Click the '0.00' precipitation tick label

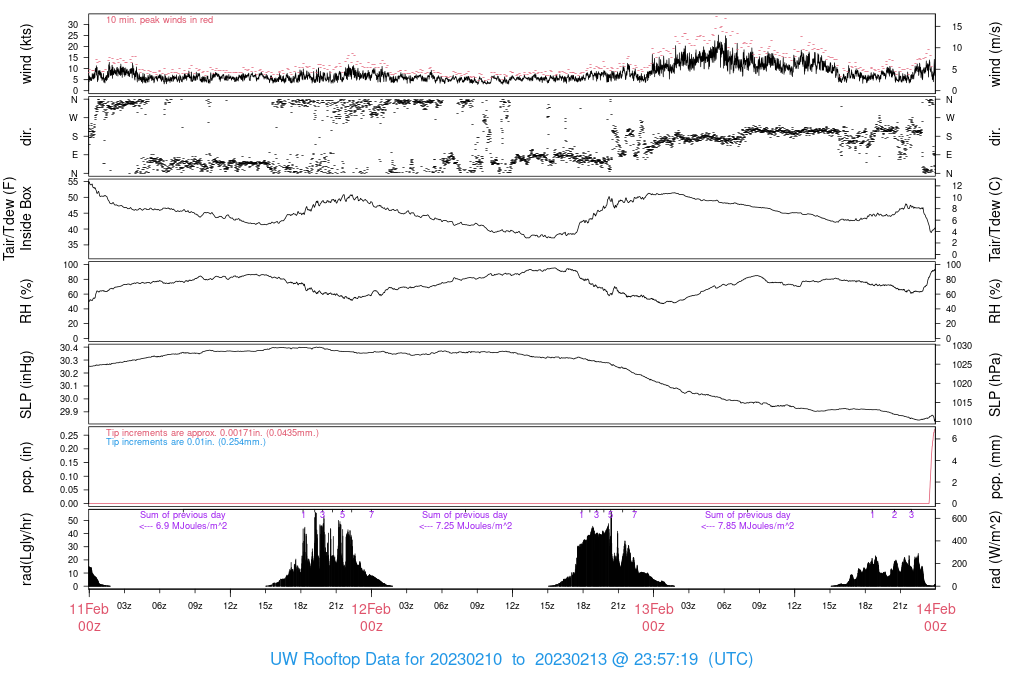[69, 503]
